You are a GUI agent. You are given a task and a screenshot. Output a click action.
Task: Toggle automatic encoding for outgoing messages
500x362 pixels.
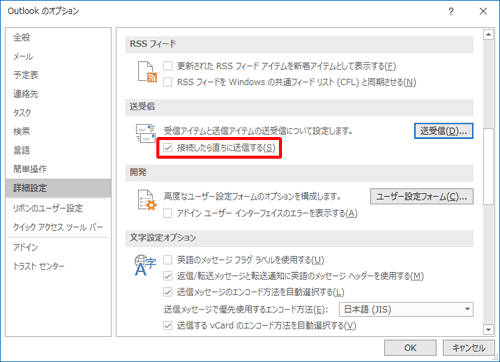click(168, 292)
